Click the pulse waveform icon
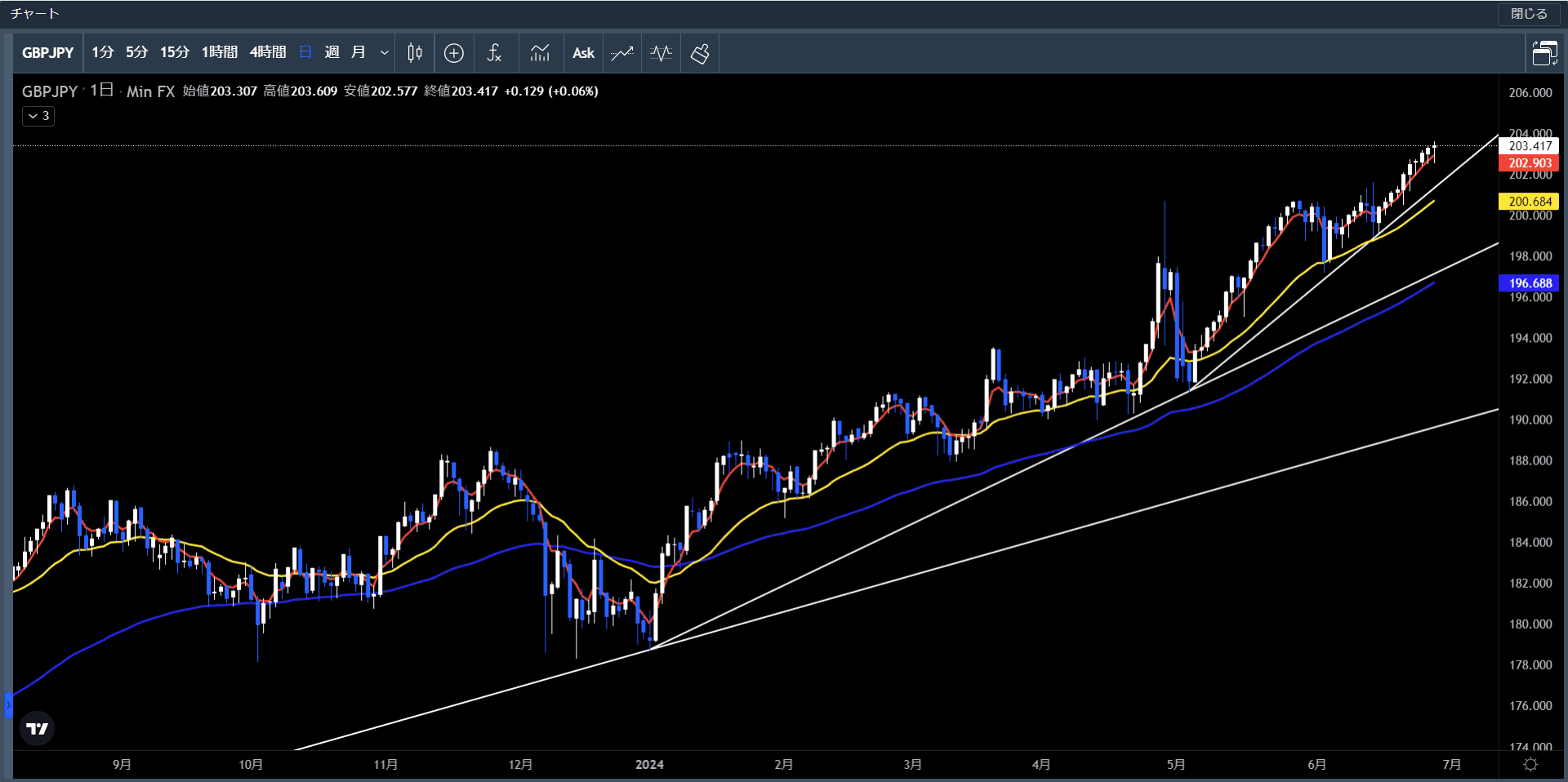Image resolution: width=1568 pixels, height=782 pixels. pos(661,53)
